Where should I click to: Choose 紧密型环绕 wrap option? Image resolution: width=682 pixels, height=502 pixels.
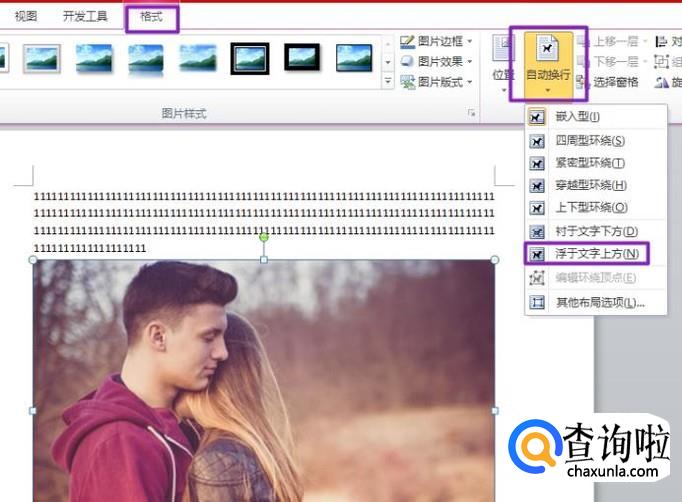click(595, 163)
